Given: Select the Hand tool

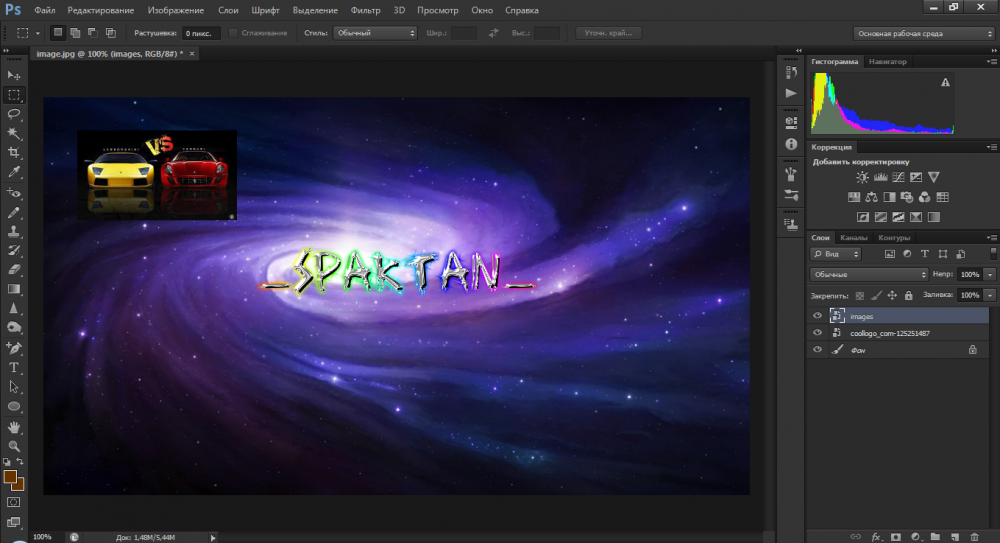Looking at the screenshot, I should coord(14,427).
